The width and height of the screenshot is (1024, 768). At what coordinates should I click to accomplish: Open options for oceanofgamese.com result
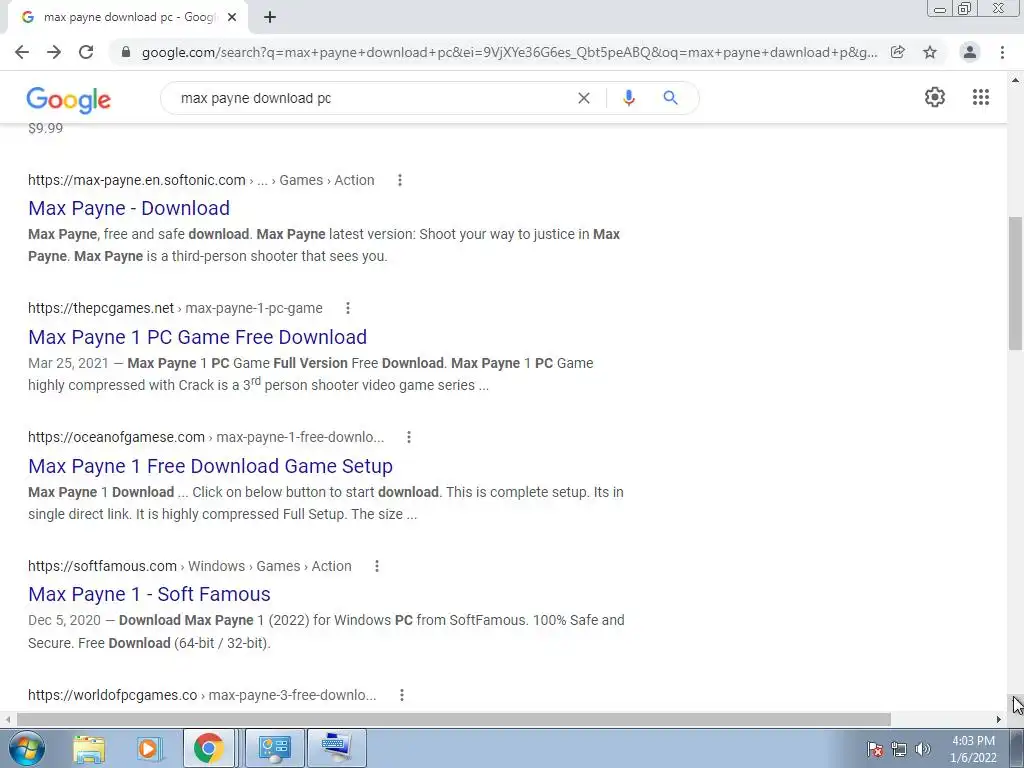(x=409, y=437)
